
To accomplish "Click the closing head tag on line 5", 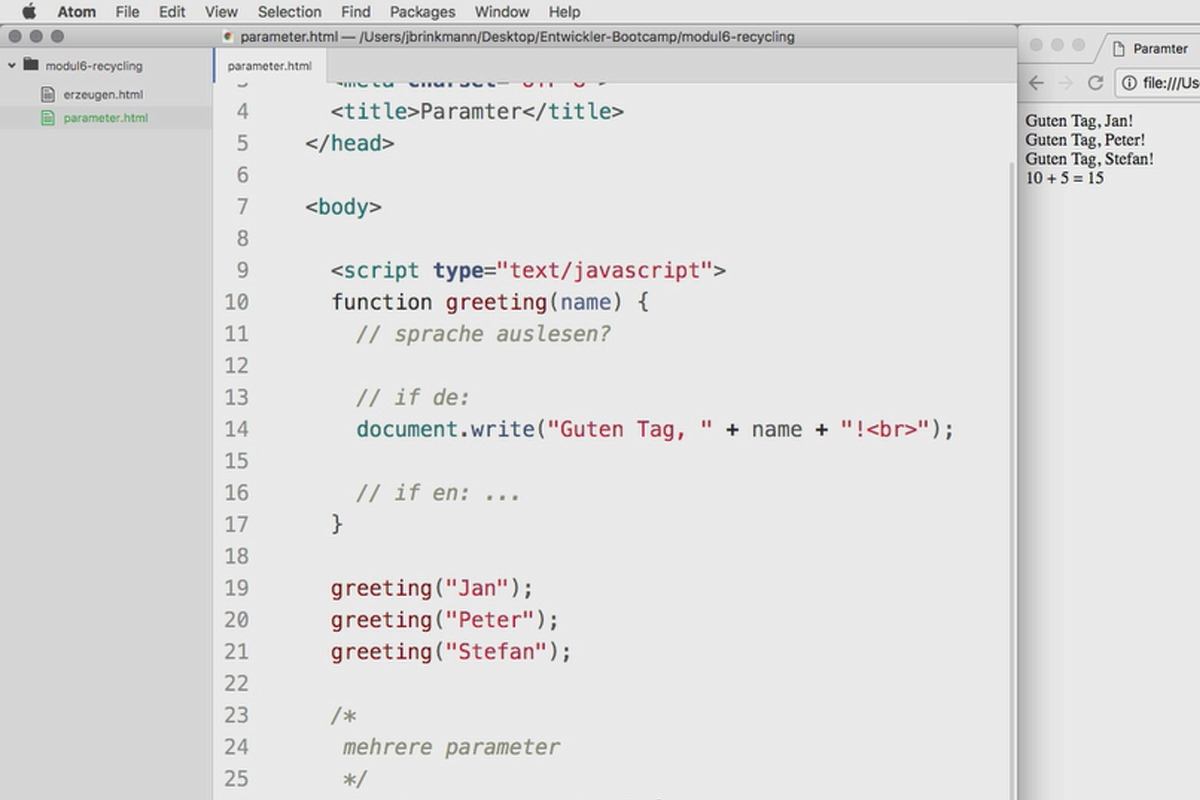I will (x=350, y=143).
